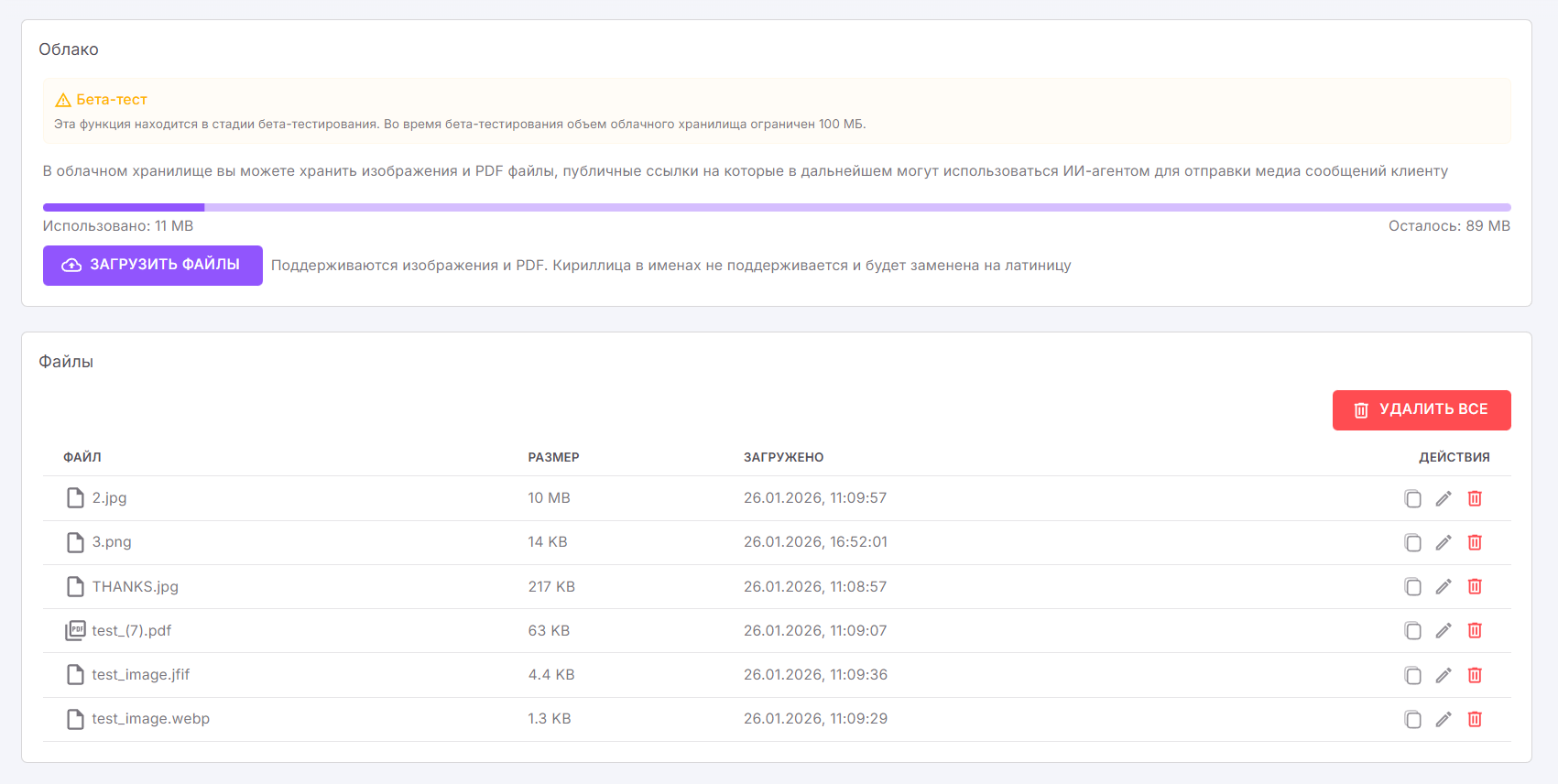Click PDF file icon beside test_(7).pdf
Screen dimensions: 1558x784
click(x=75, y=630)
